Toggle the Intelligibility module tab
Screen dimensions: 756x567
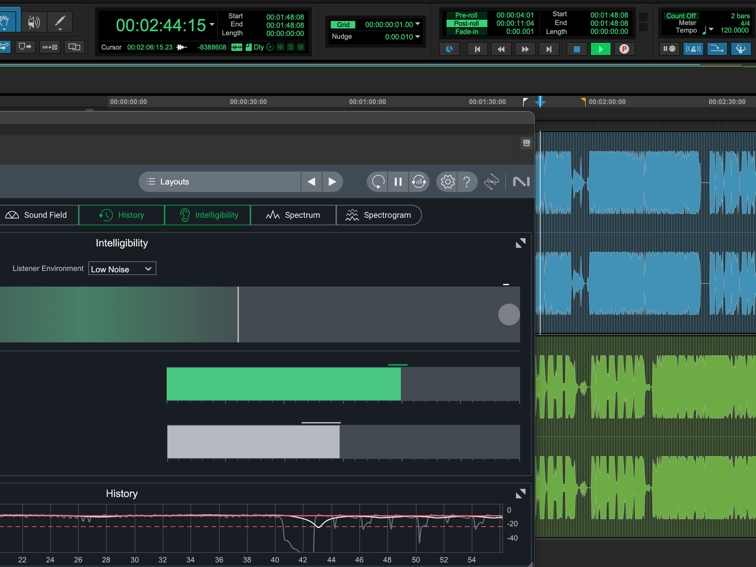207,215
